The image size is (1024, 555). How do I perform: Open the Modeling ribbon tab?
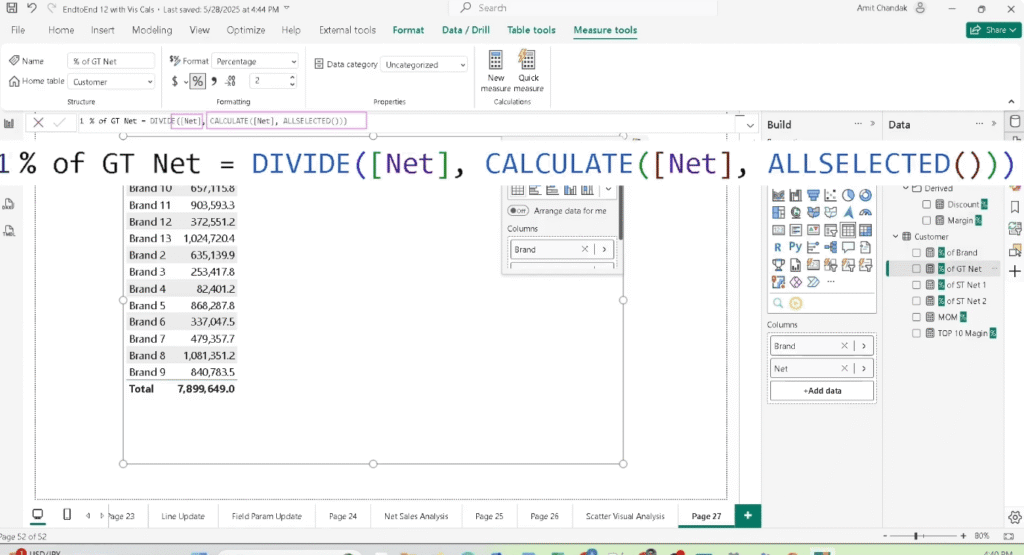click(152, 30)
